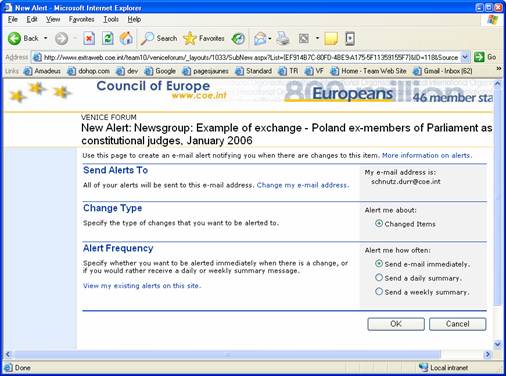
Task: Expand the Mail dropdown arrow
Action: coord(270,39)
